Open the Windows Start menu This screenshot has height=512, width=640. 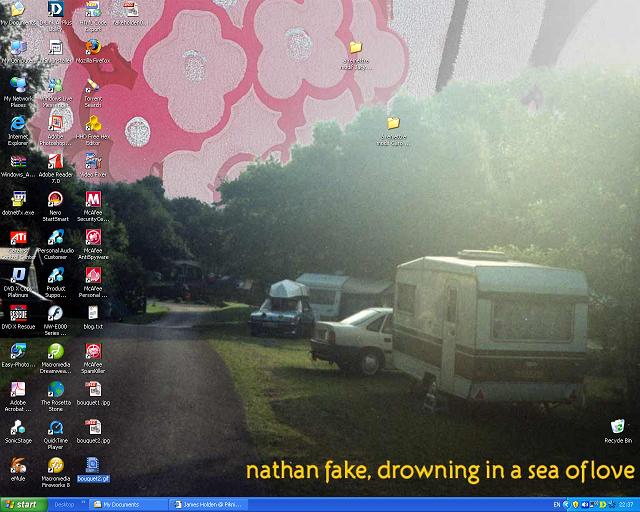pos(22,505)
